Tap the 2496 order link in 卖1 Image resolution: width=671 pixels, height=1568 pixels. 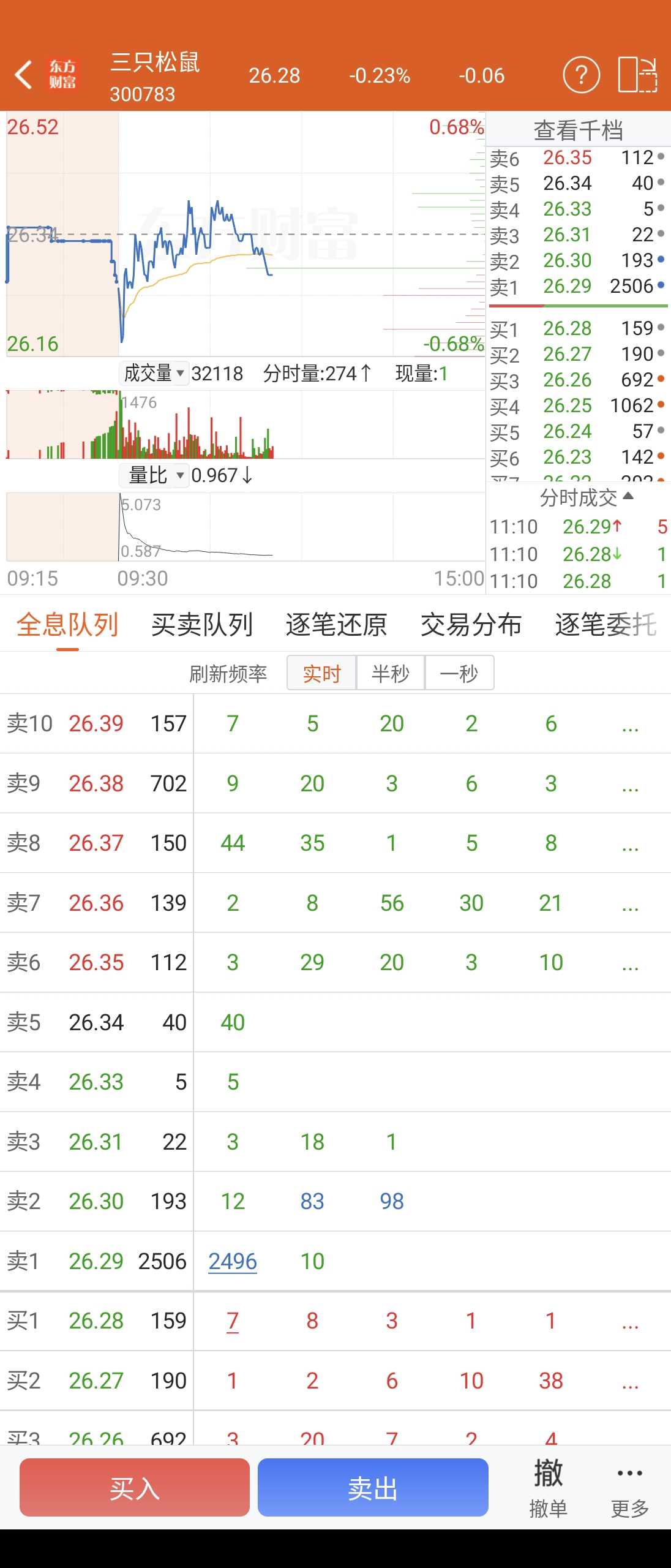pyautogui.click(x=233, y=1261)
